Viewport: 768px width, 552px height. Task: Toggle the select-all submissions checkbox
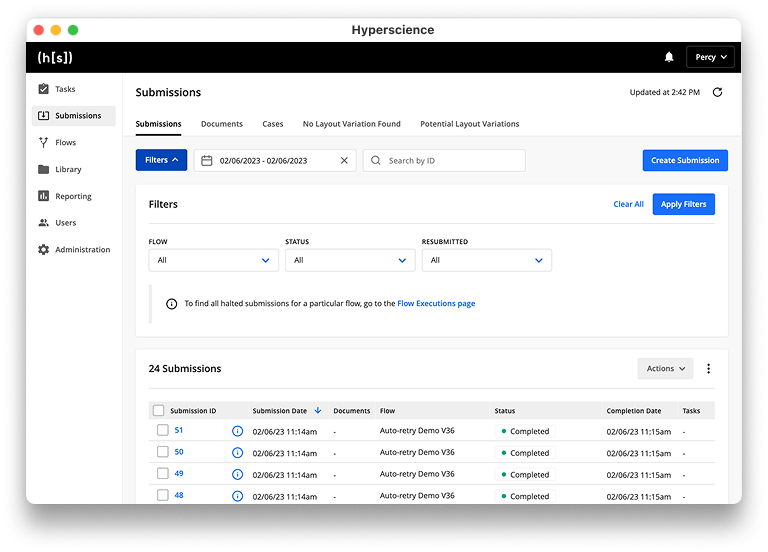[158, 410]
